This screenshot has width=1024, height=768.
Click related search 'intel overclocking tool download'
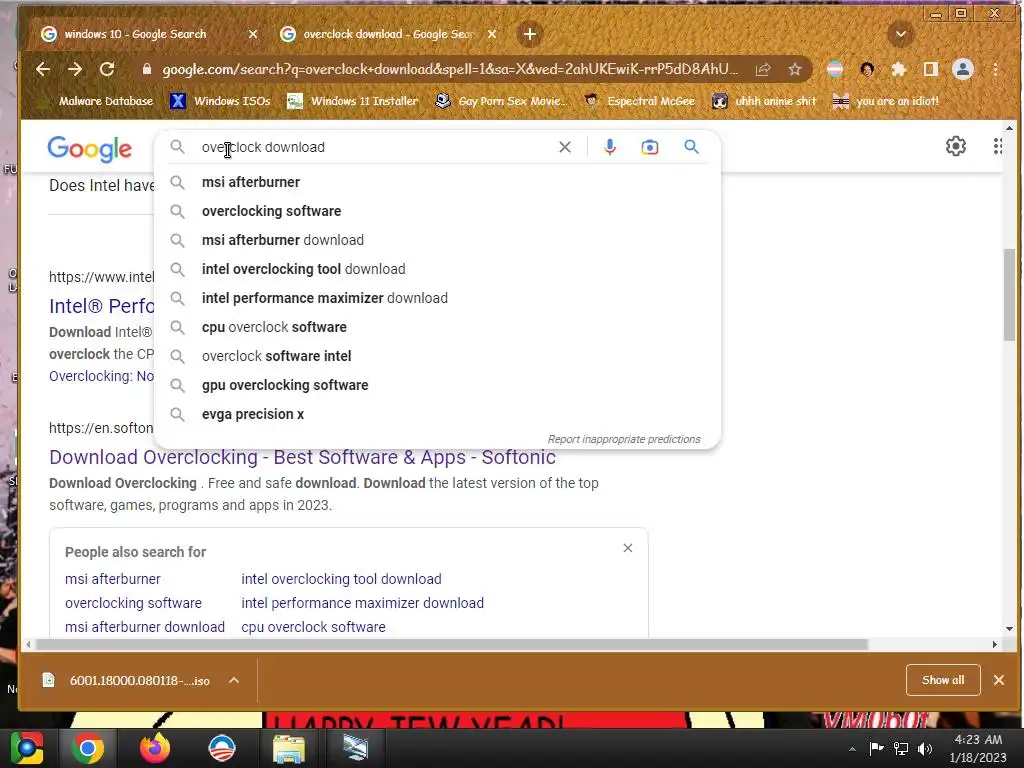pos(342,579)
